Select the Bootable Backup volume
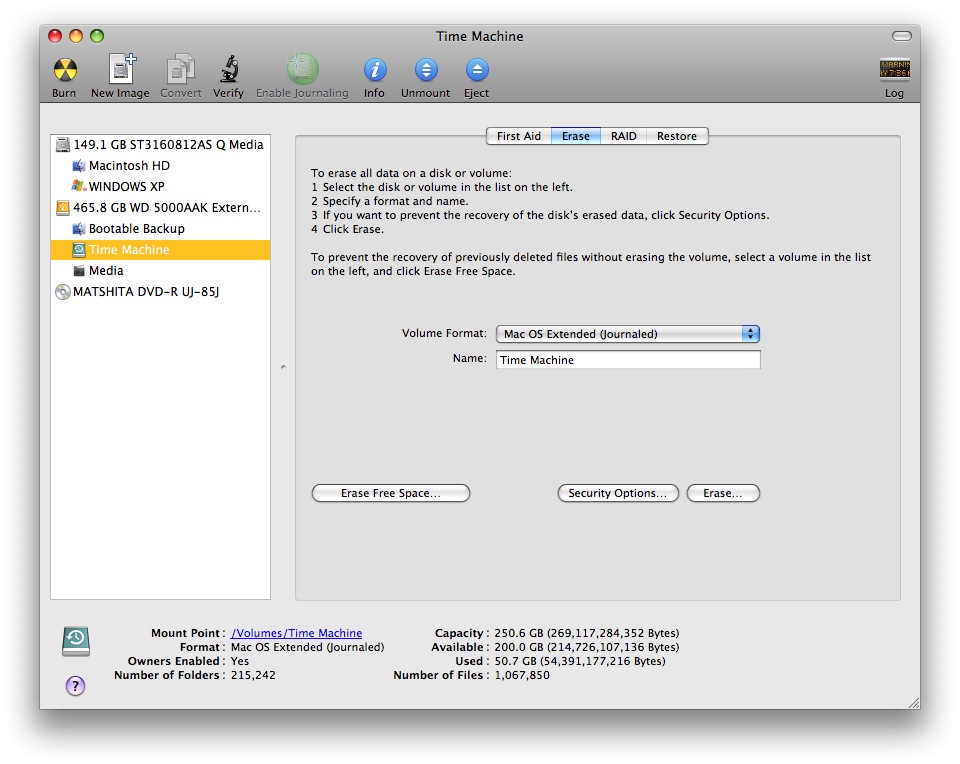 coord(160,228)
